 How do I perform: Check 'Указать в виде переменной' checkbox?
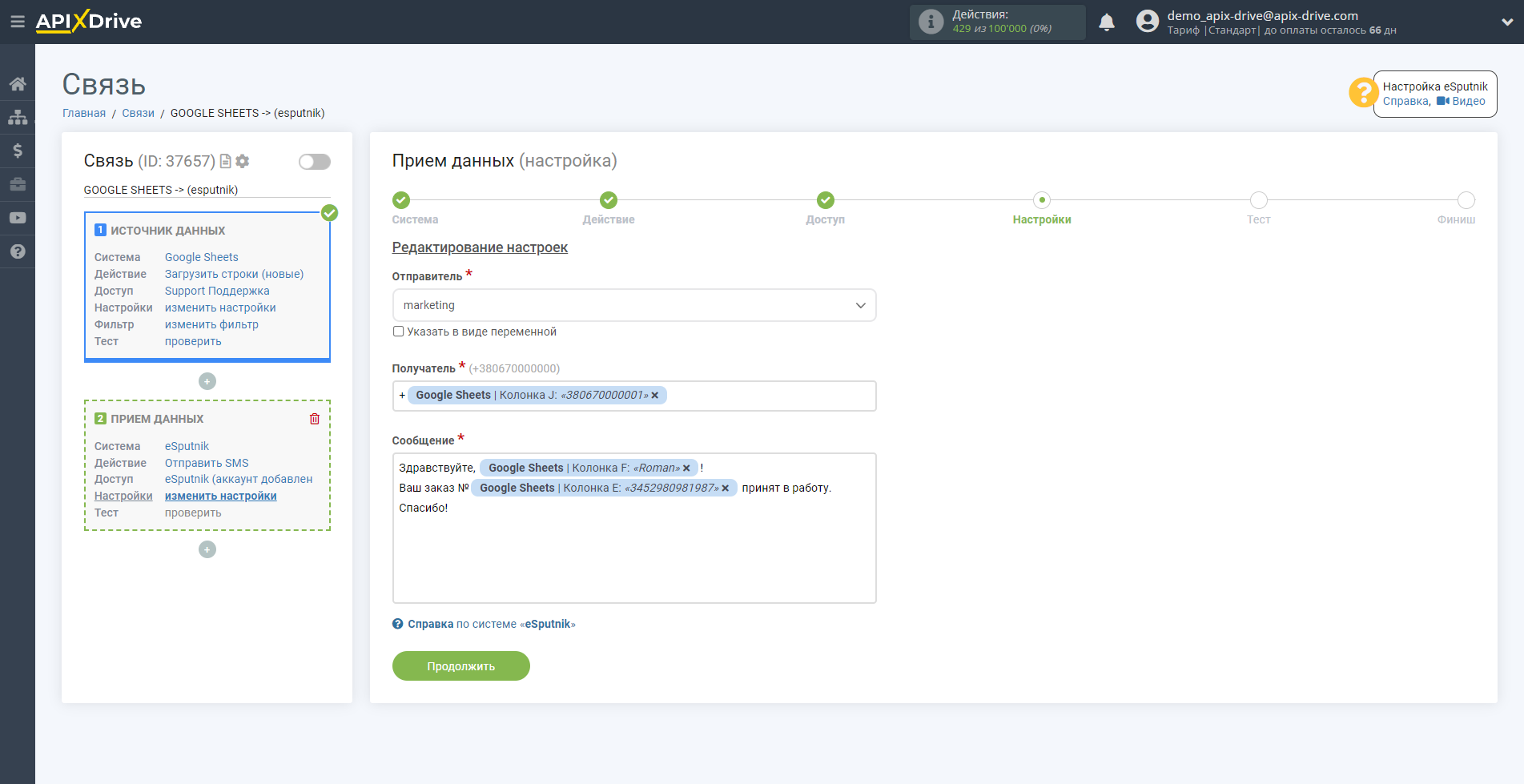click(x=398, y=332)
